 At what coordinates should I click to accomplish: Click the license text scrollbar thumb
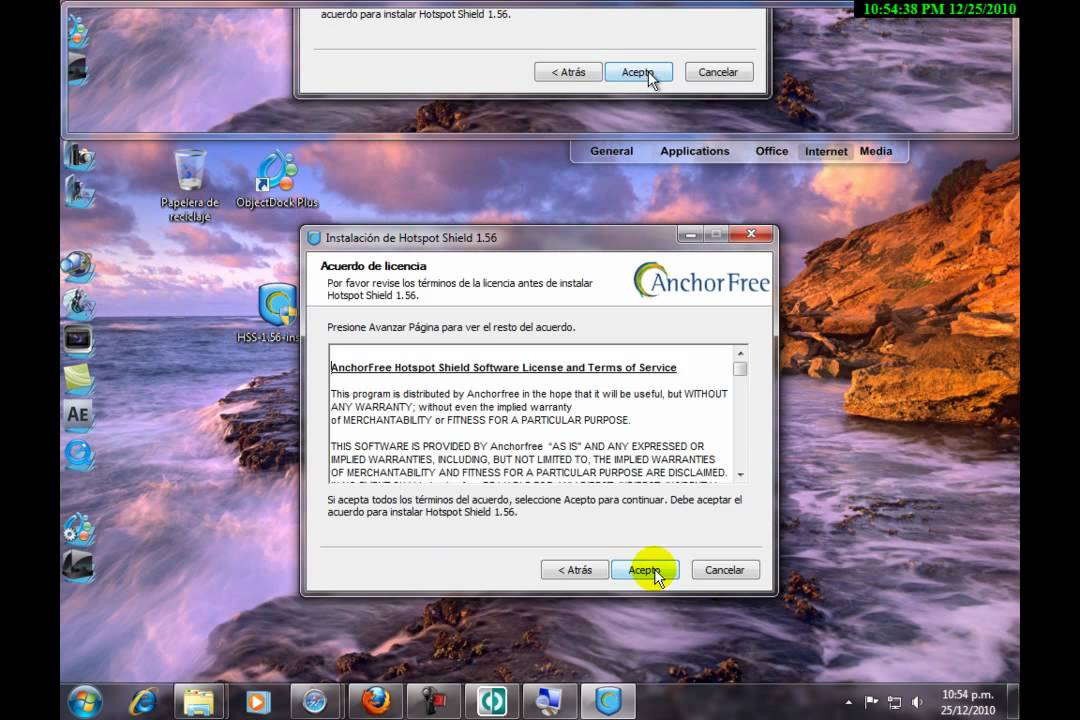740,369
